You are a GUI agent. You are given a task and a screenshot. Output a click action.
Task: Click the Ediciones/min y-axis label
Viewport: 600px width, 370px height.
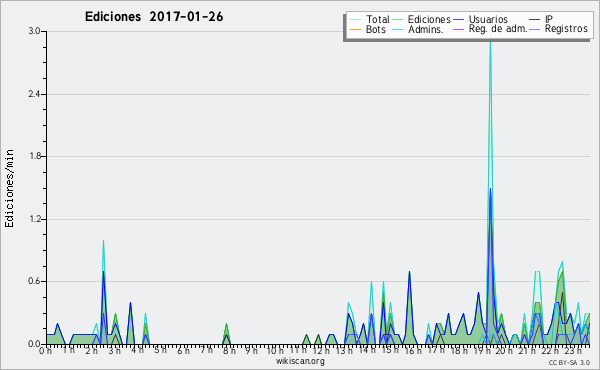(x=9, y=188)
